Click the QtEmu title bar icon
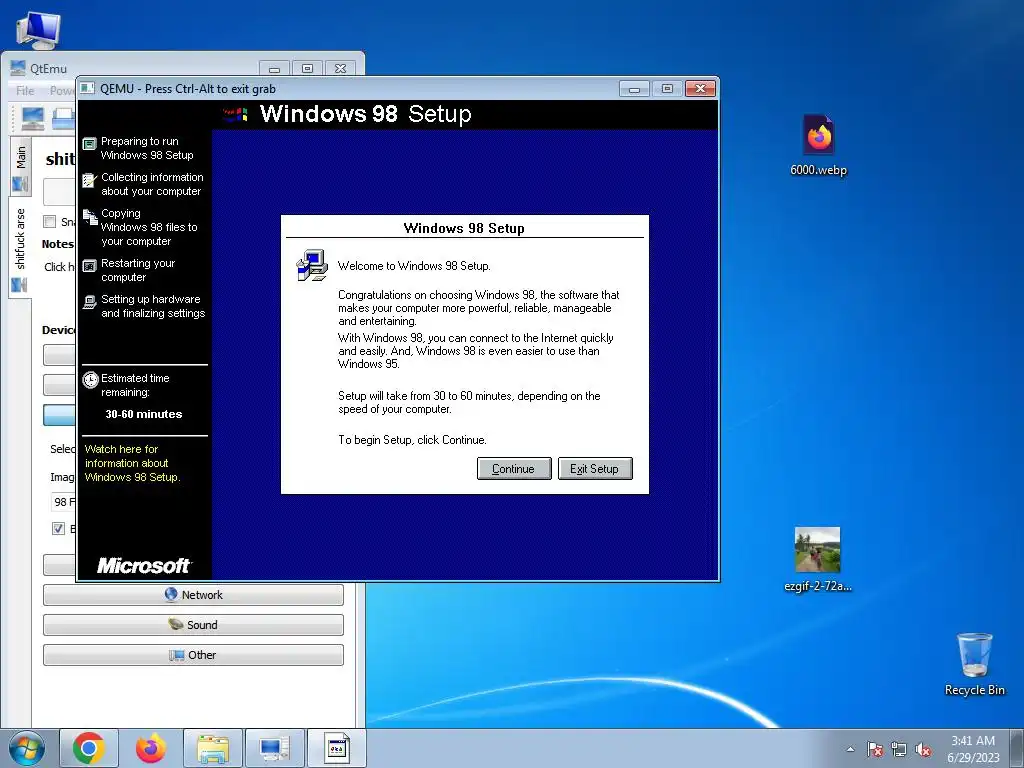 (18, 68)
